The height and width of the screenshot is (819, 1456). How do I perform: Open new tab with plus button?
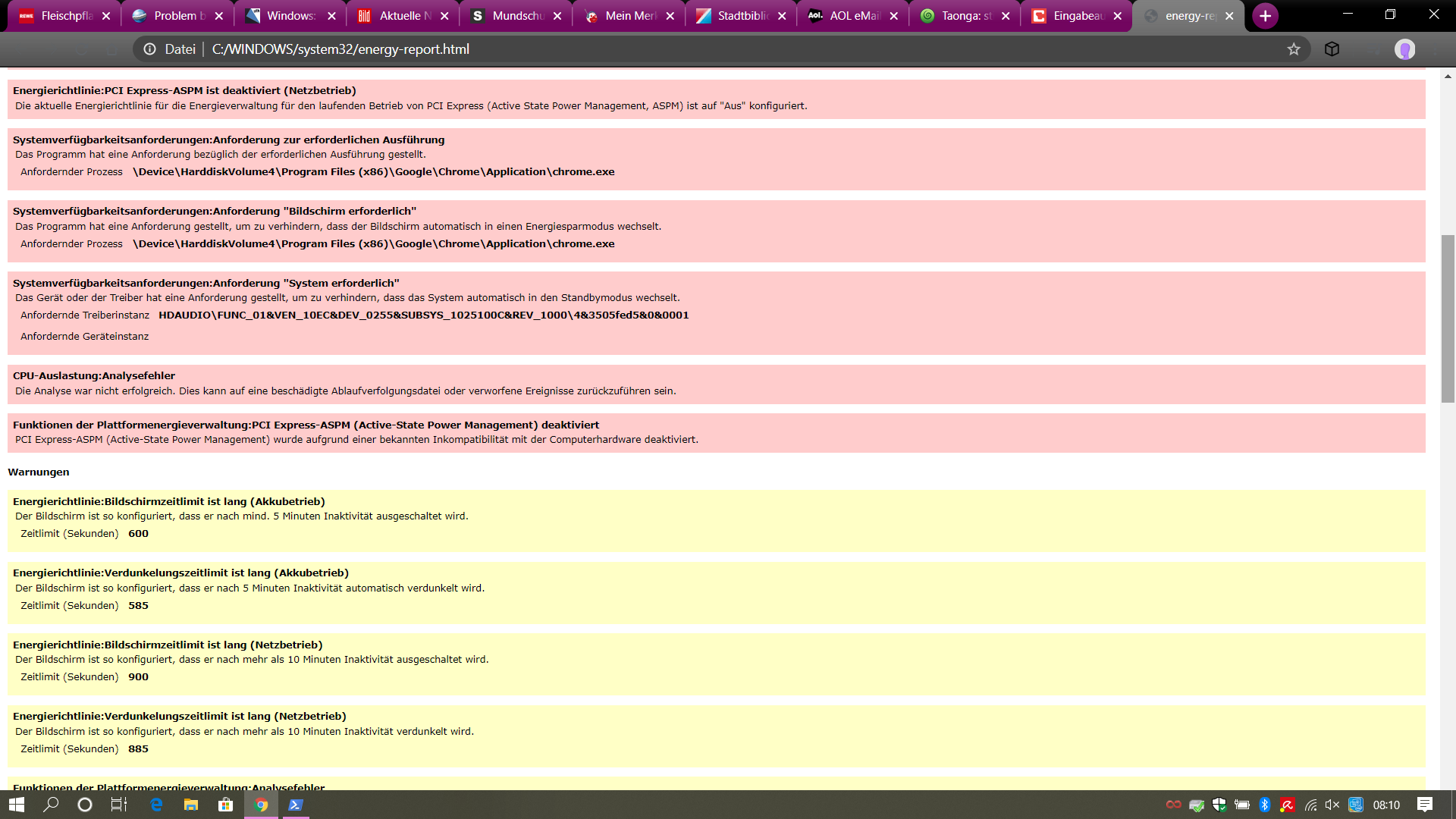click(x=1265, y=16)
